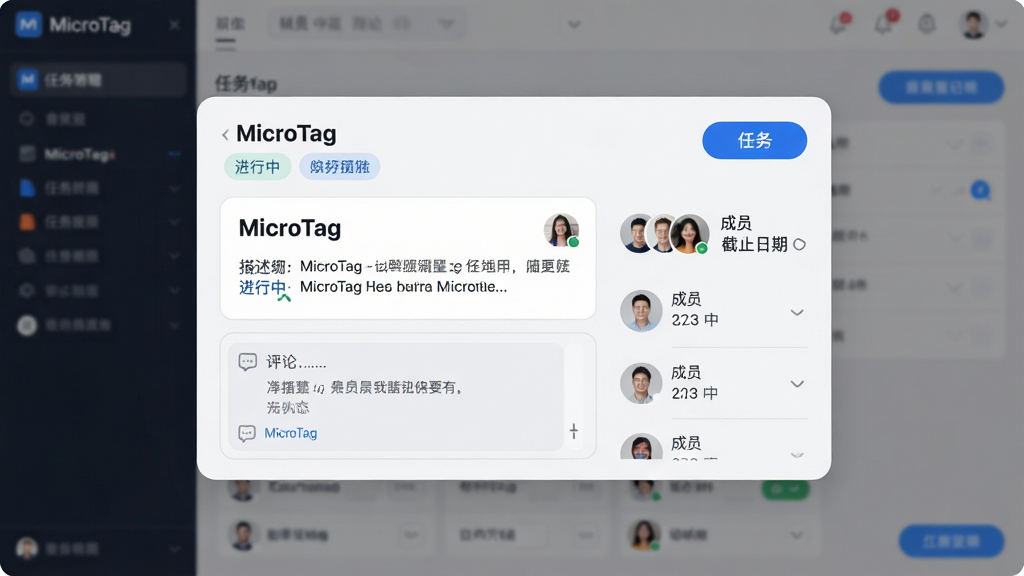Click the avatar of member with 203 中

(x=641, y=383)
